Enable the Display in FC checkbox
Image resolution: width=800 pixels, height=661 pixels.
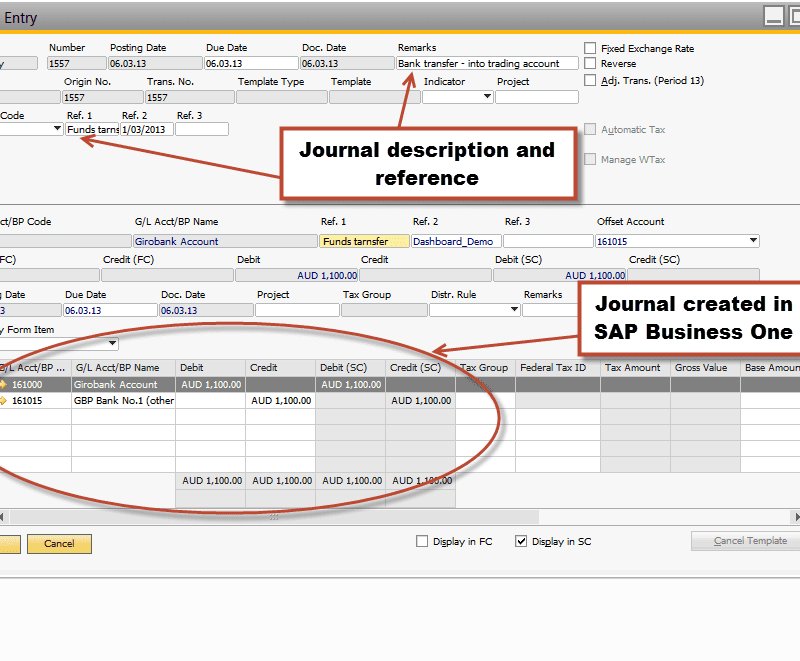[x=422, y=542]
